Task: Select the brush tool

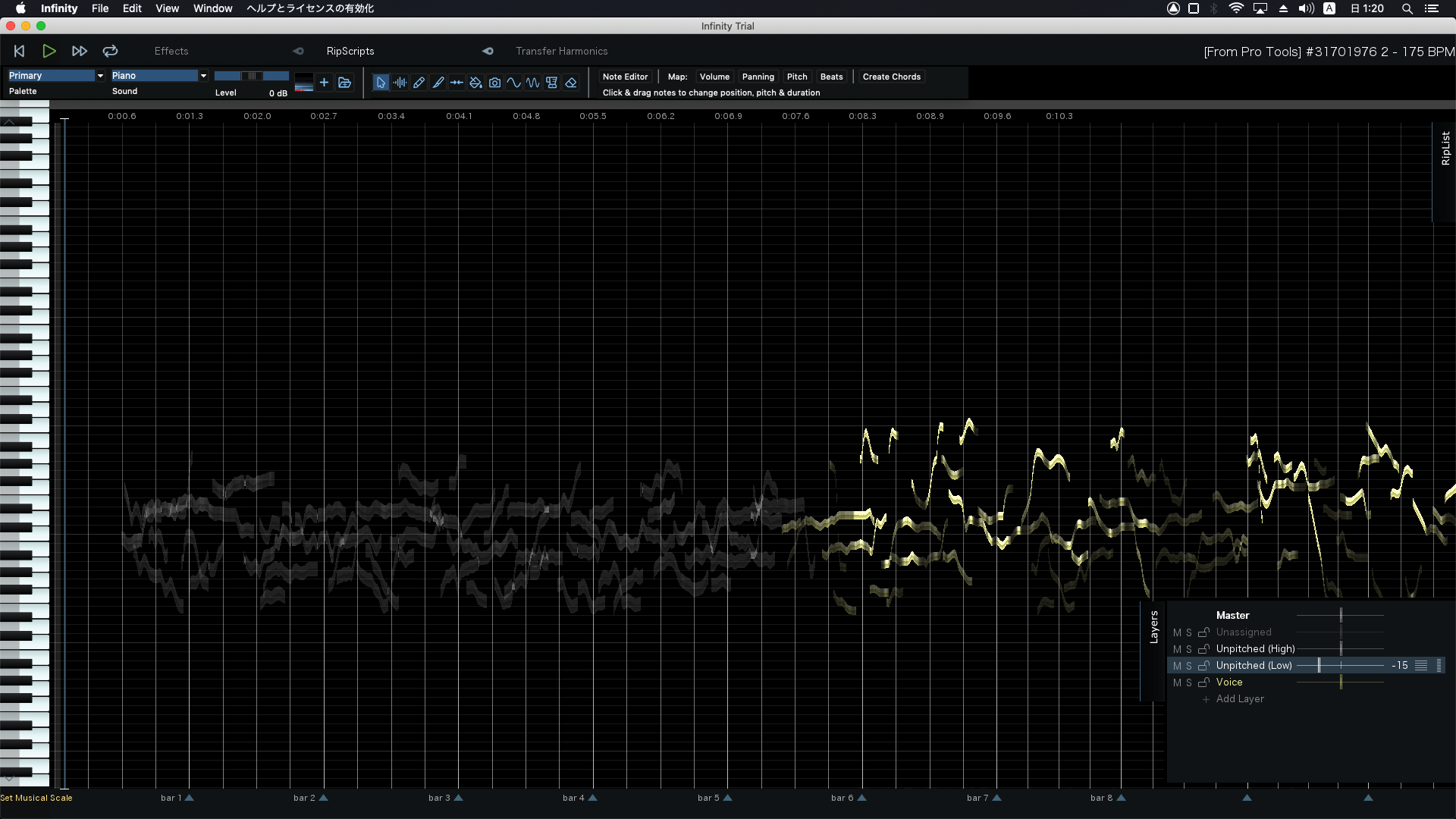Action: [x=438, y=83]
